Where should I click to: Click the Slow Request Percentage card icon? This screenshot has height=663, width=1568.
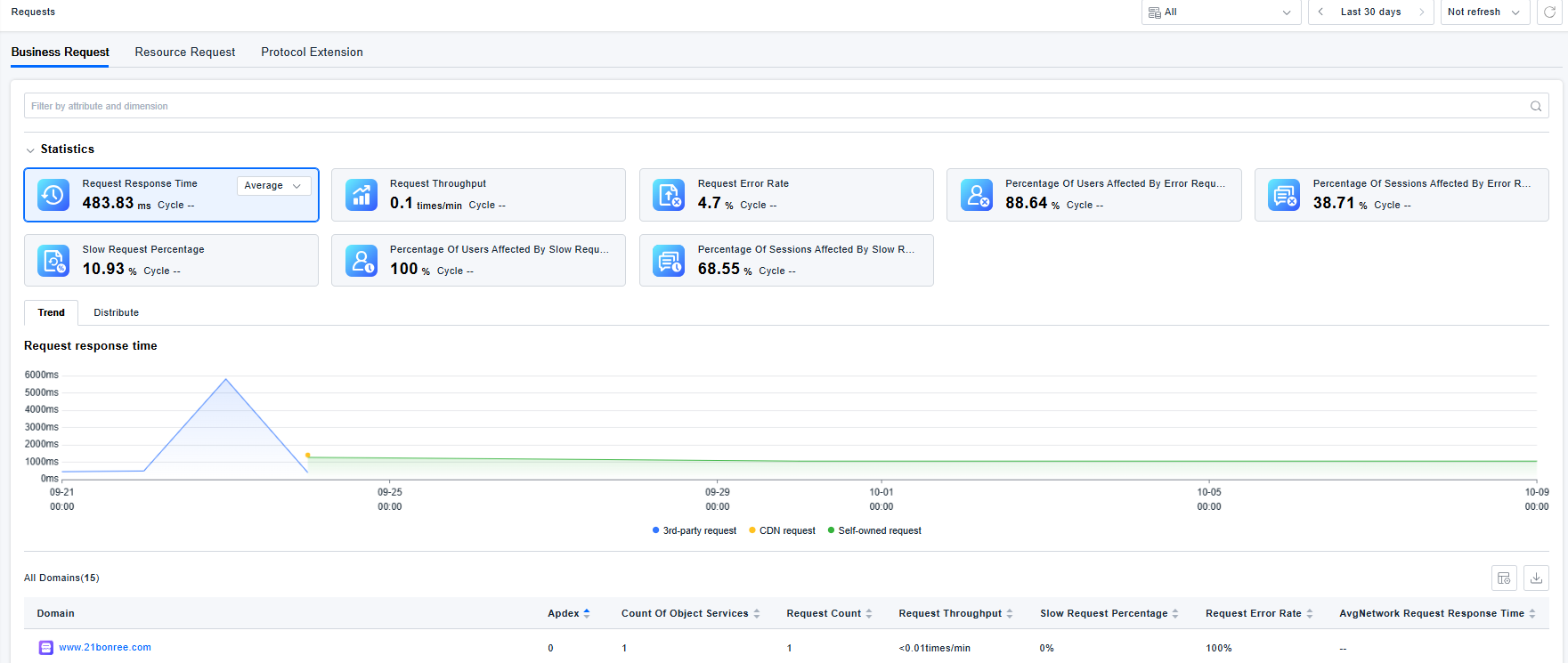(53, 261)
